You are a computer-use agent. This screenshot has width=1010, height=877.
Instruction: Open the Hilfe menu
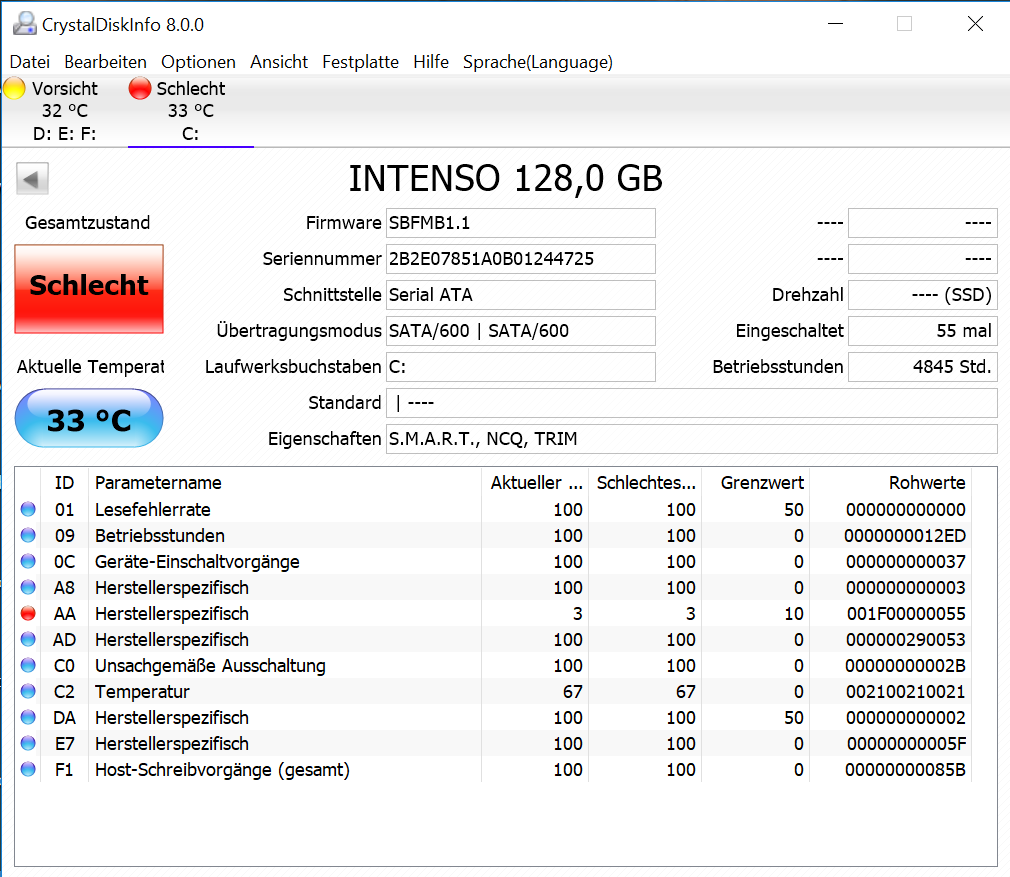tap(431, 62)
